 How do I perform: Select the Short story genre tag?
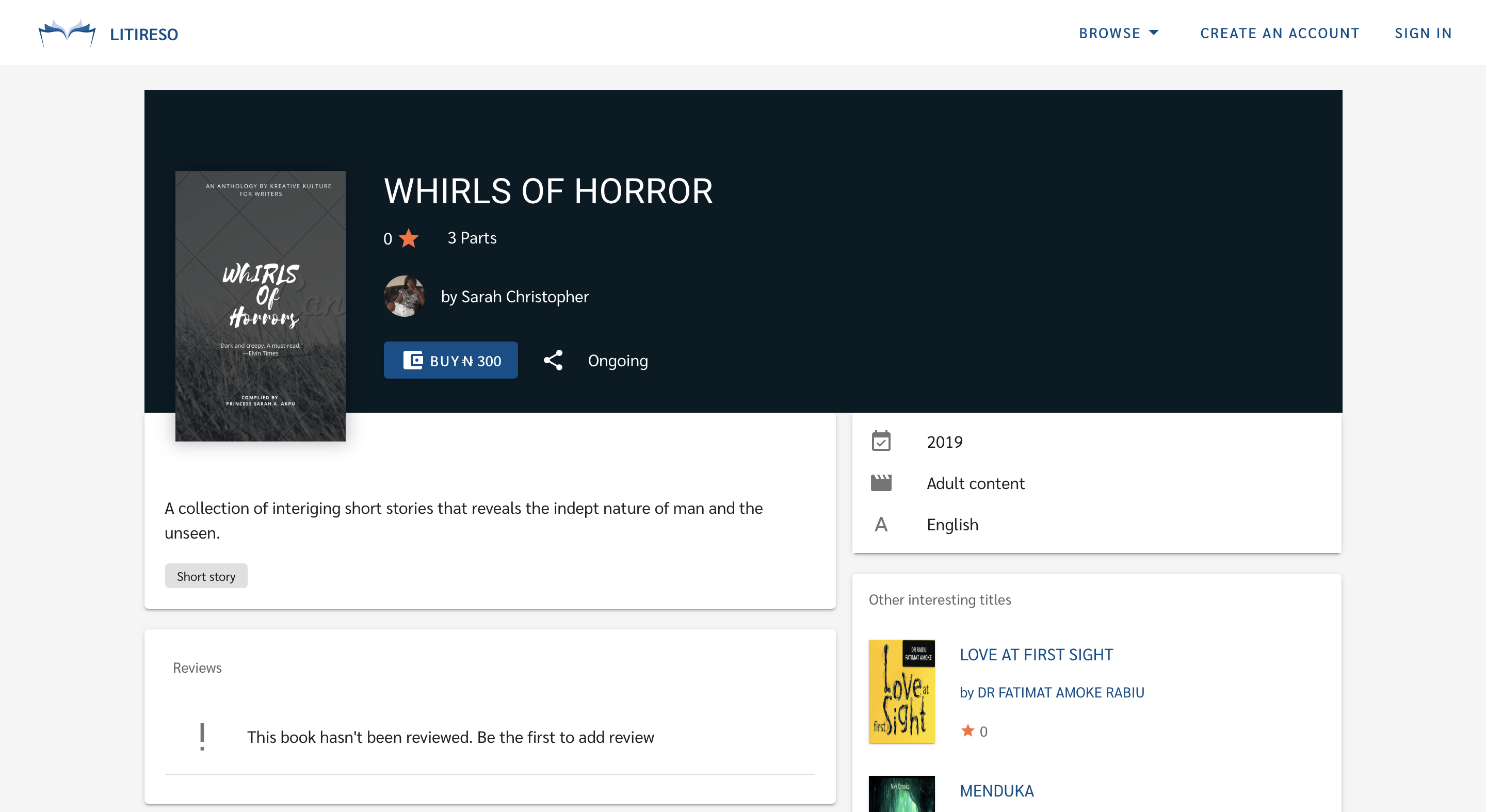pos(206,576)
